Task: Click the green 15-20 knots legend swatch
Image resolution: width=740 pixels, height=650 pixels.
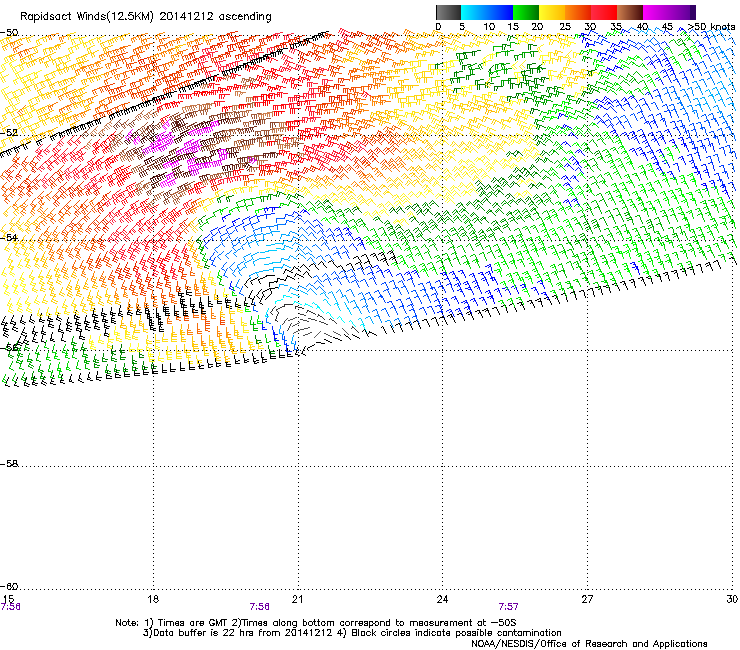Action: click(x=526, y=12)
